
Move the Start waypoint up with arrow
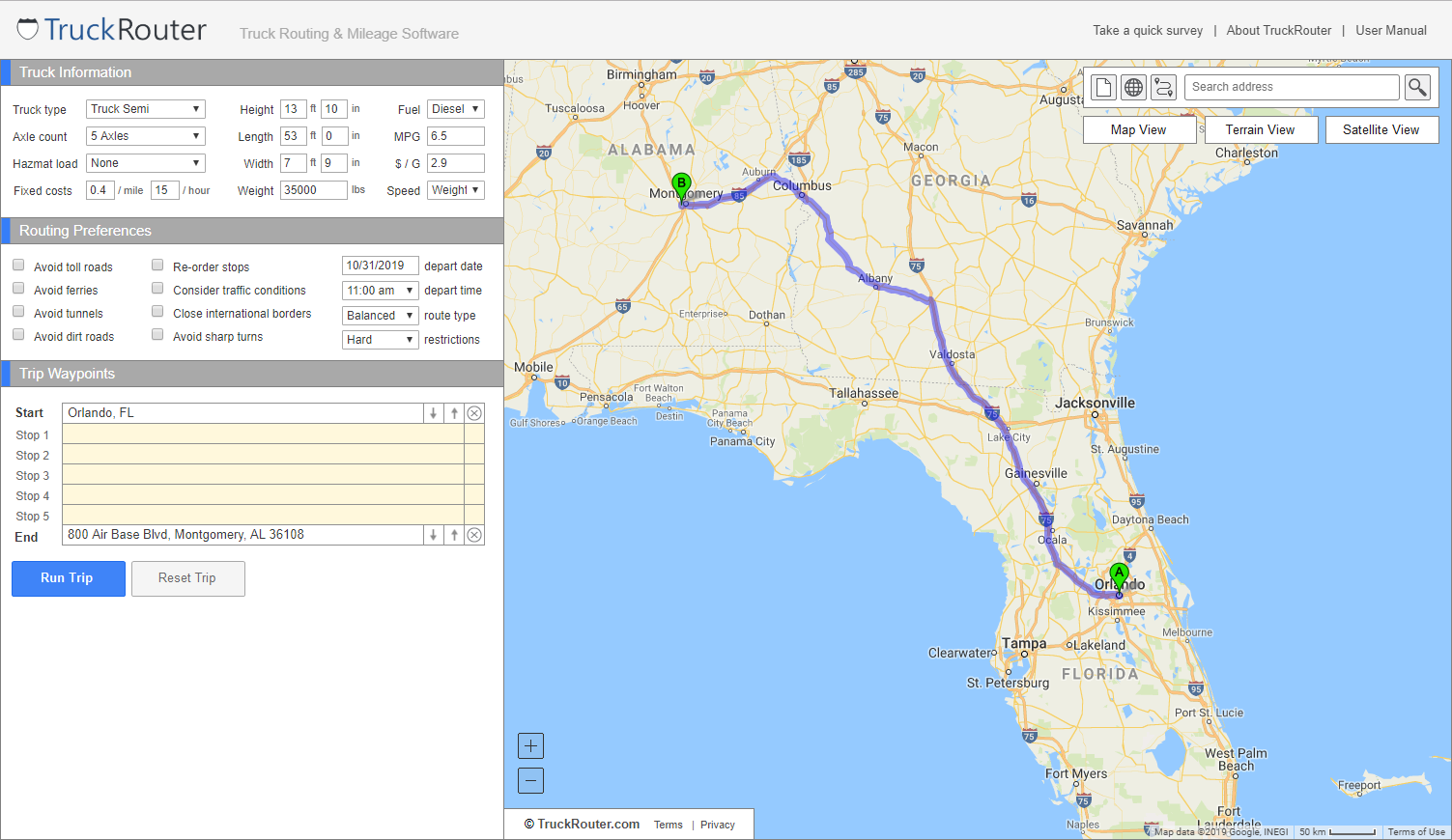click(454, 413)
